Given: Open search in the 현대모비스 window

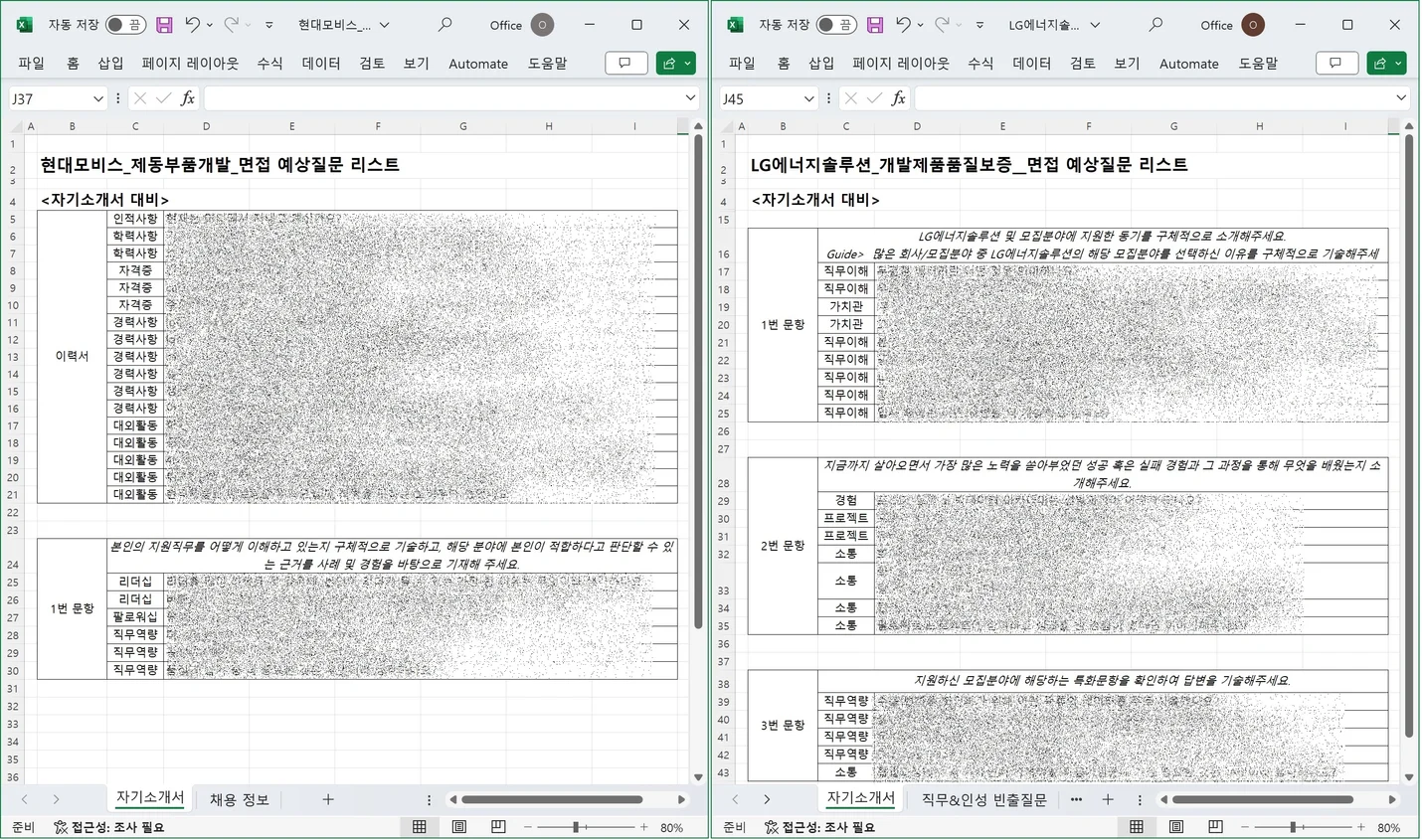Looking at the screenshot, I should coord(445,25).
